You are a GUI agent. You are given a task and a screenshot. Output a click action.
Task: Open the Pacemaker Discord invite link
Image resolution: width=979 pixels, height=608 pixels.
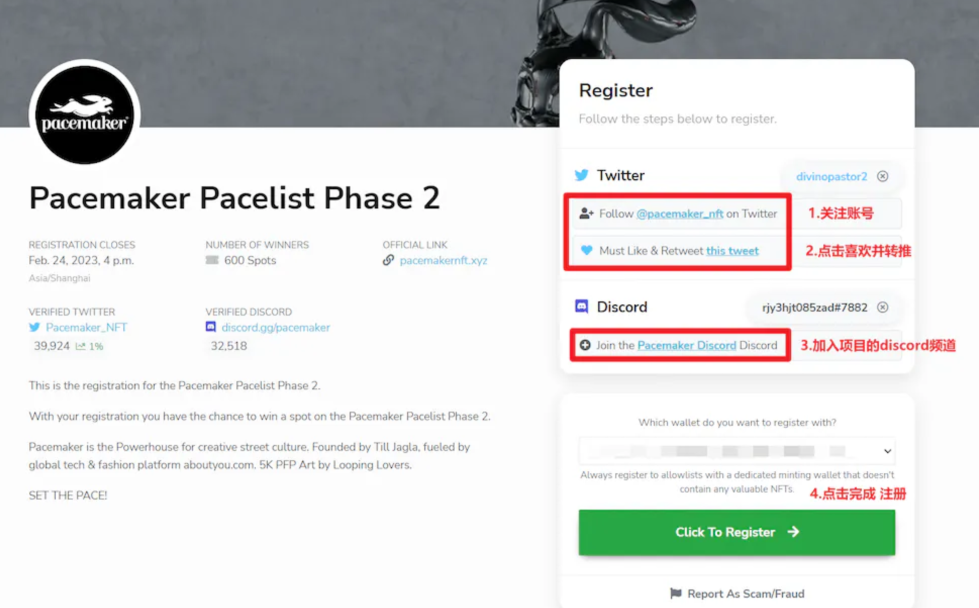tap(686, 346)
